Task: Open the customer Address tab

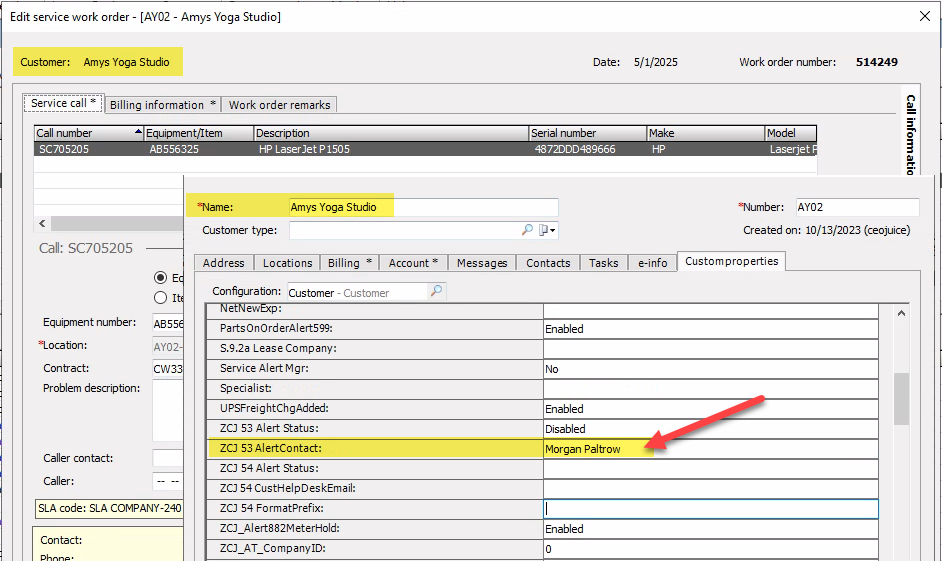Action: (223, 262)
